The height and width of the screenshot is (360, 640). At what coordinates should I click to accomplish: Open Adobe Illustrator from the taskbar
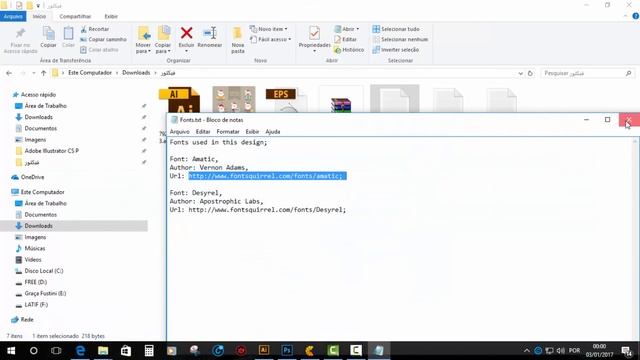coord(264,350)
